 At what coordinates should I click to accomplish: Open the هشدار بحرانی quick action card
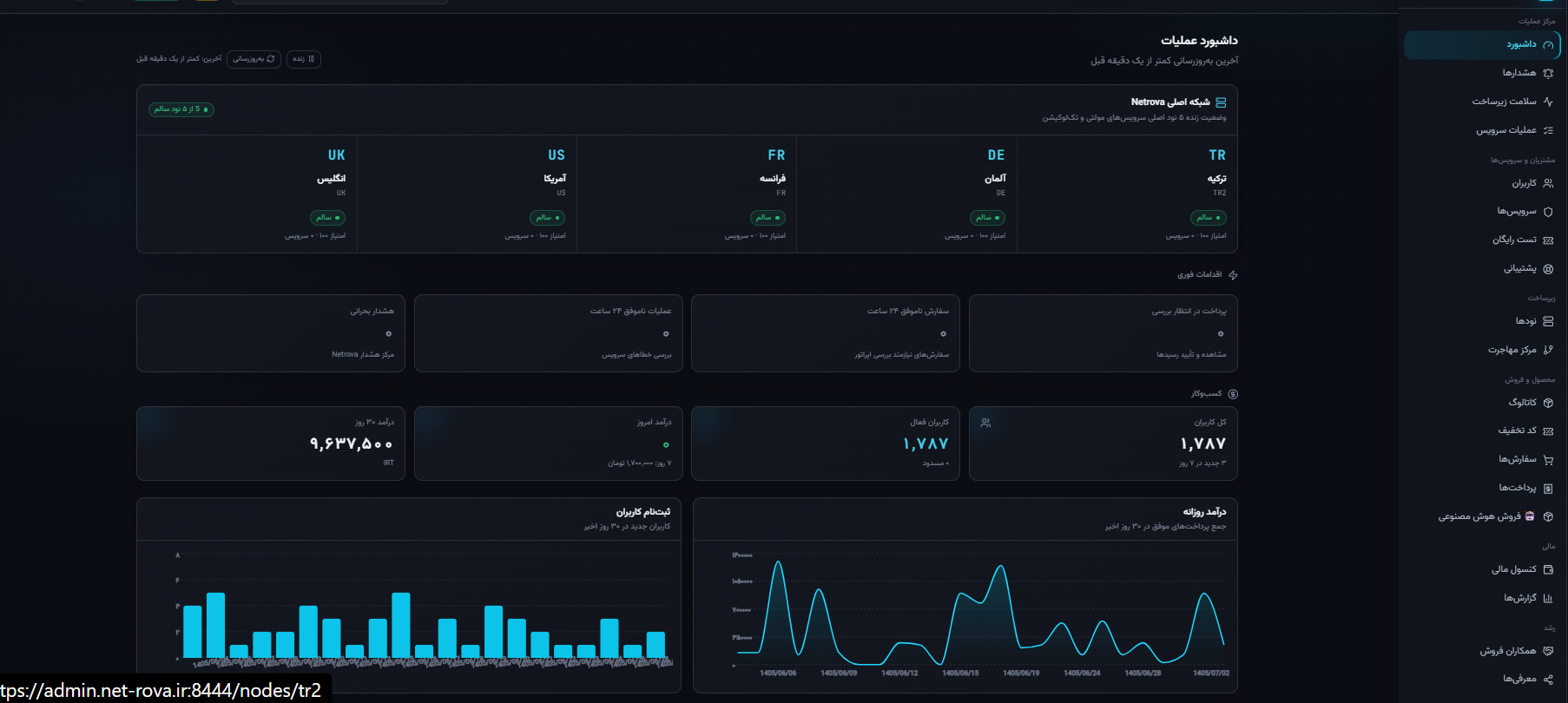click(x=271, y=333)
